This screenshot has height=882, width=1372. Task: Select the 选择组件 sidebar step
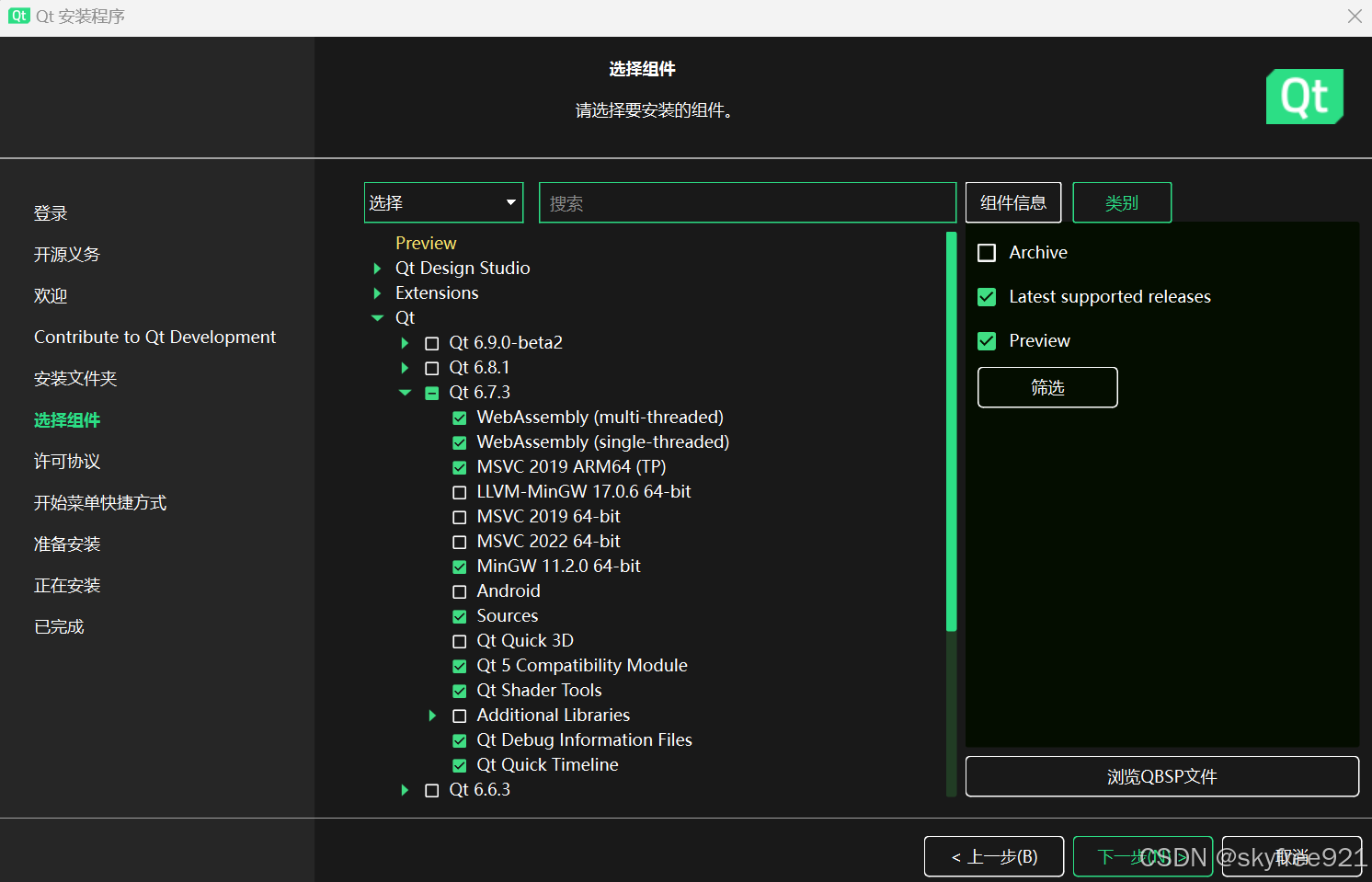[67, 420]
